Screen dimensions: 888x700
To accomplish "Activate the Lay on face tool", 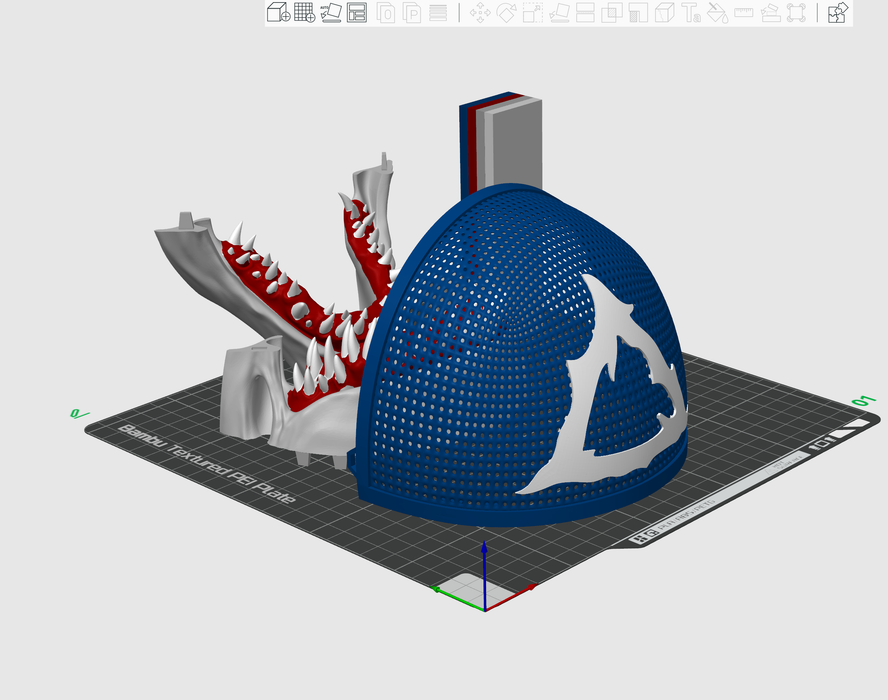I will (x=560, y=13).
